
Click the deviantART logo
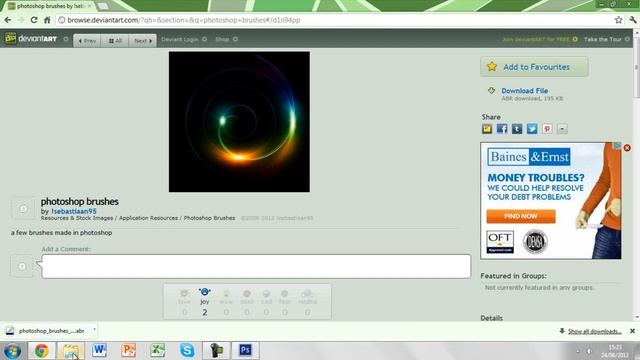(31, 39)
